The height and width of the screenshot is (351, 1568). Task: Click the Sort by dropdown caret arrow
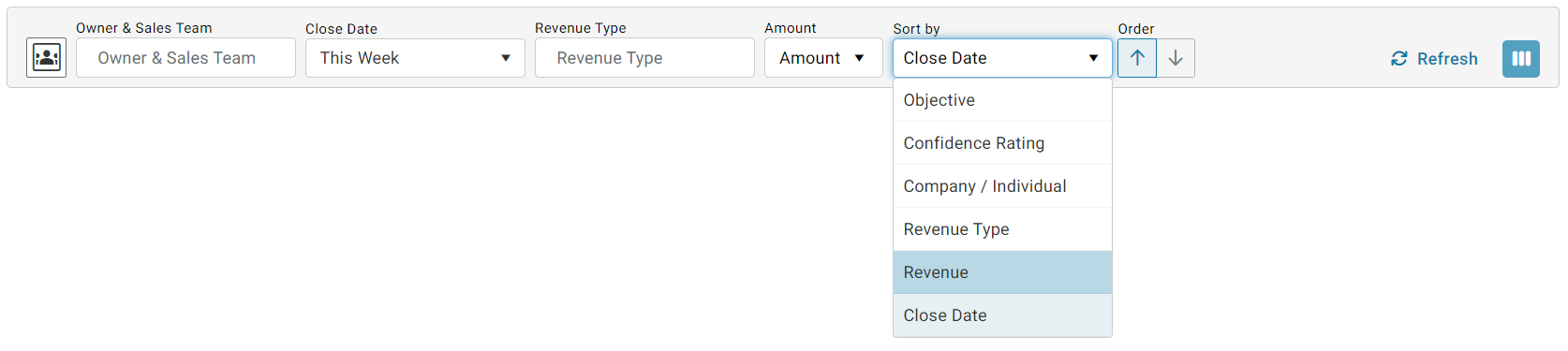[x=1093, y=58]
